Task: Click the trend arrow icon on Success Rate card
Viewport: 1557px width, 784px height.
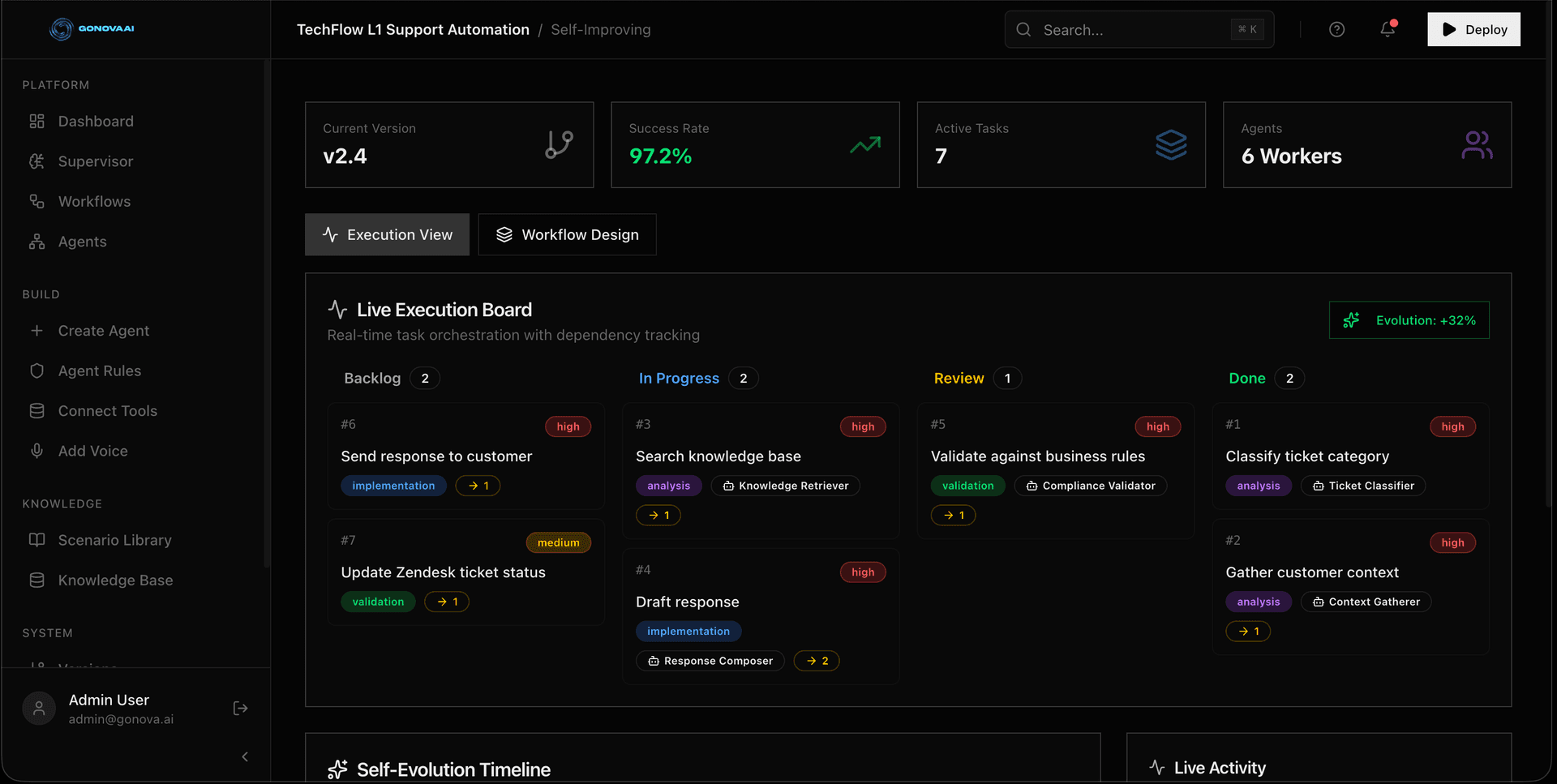Action: (x=864, y=145)
